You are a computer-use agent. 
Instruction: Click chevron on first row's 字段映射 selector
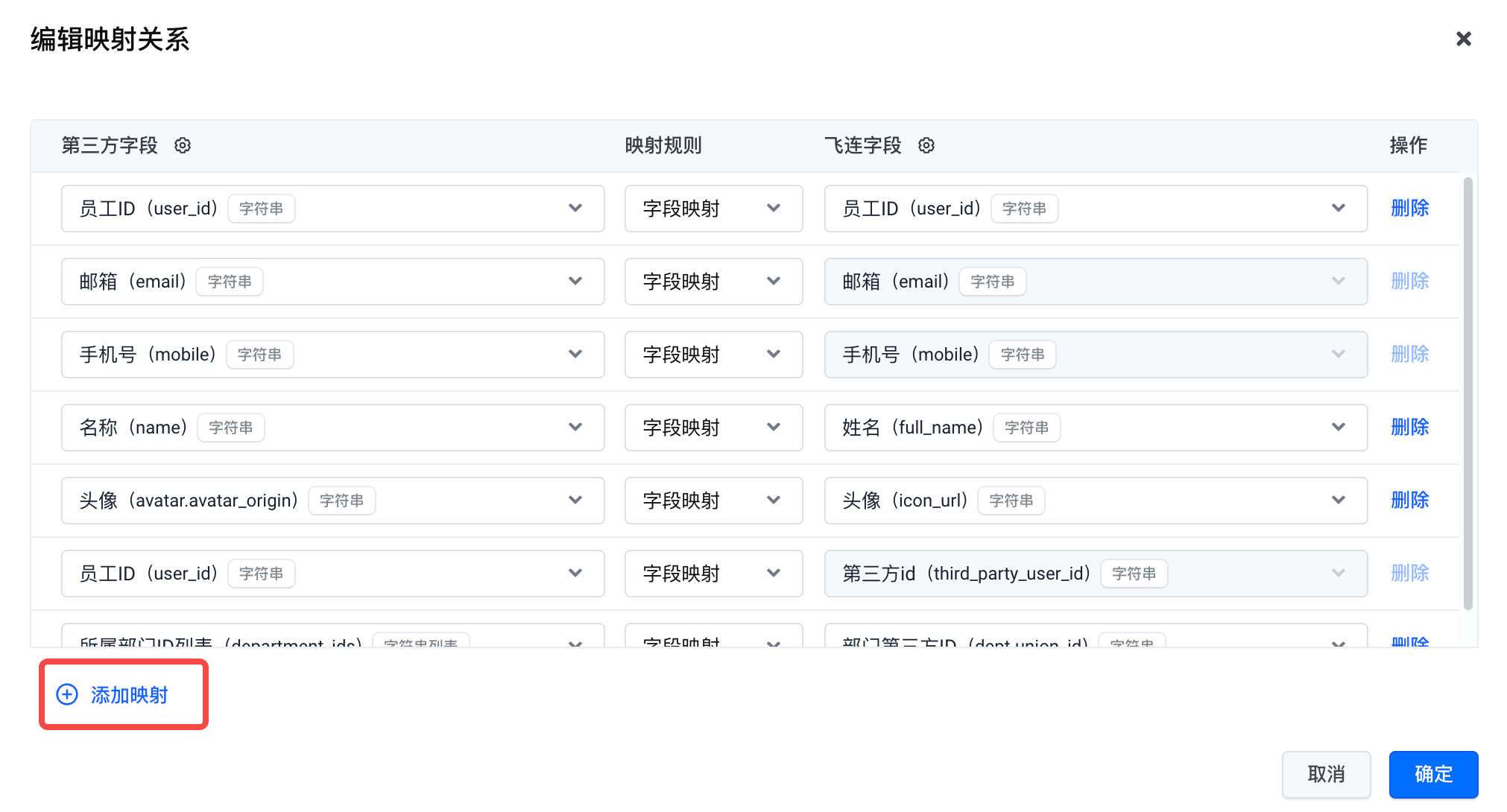pos(773,208)
